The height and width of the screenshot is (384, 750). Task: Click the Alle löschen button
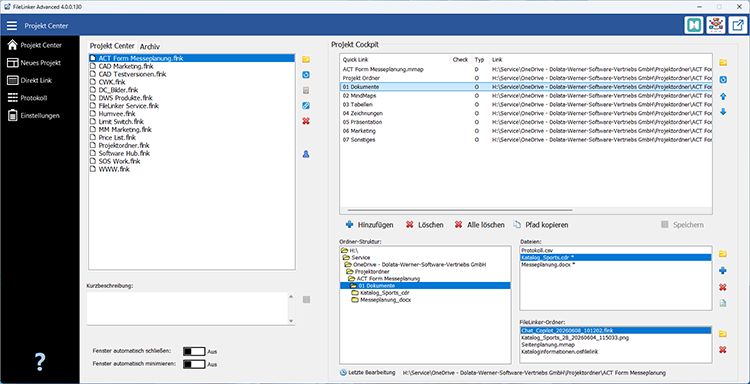(479, 225)
